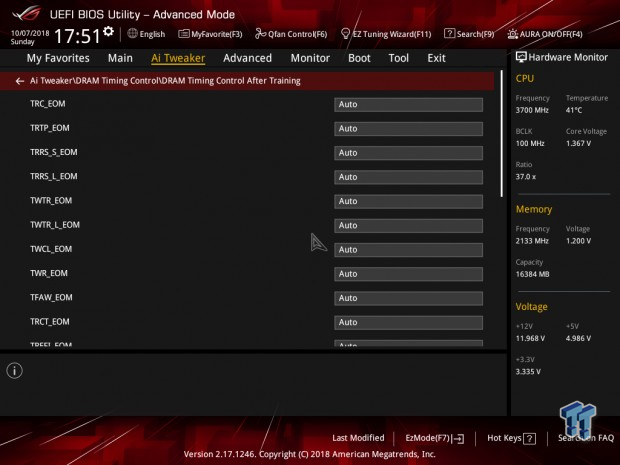Select the TWCL_EOM setting label
The image size is (620, 465).
click(51, 249)
